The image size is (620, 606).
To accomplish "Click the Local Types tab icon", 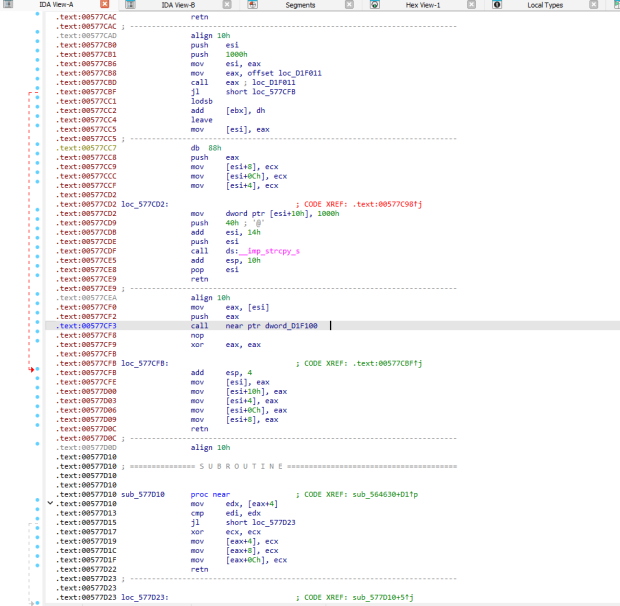I will click(x=497, y=5).
